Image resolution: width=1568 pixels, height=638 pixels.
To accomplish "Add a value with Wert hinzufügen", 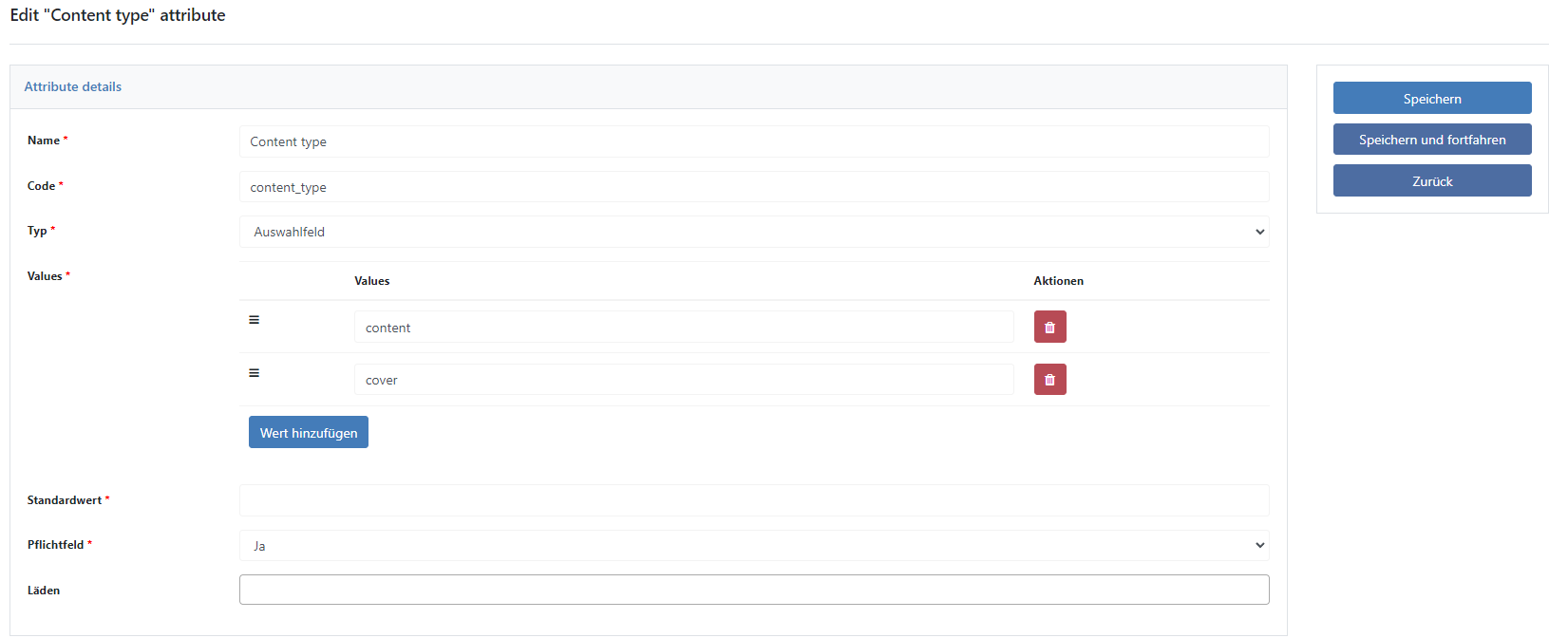I will [x=309, y=432].
